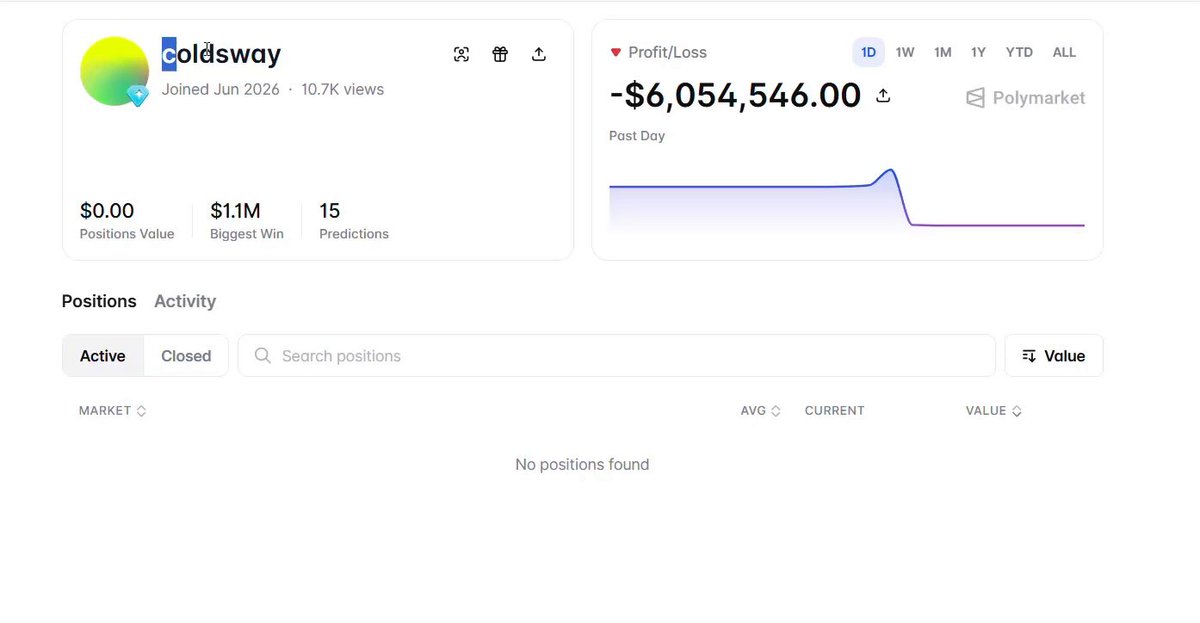Click the coldsway profile avatar
The image size is (1200, 623).
pyautogui.click(x=114, y=71)
